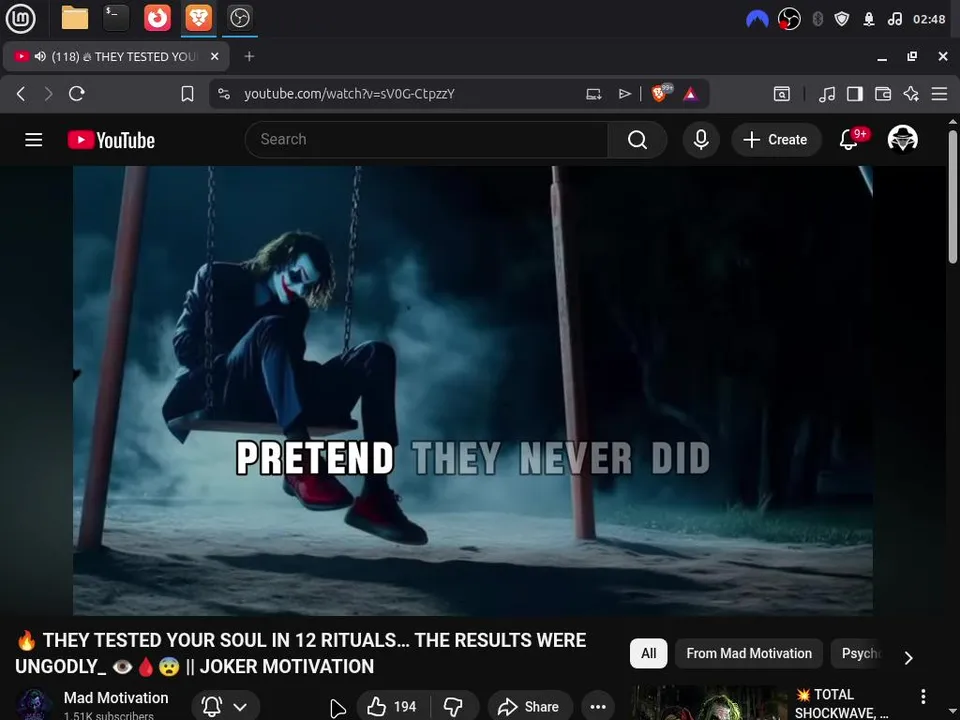Viewport: 960px width, 720px height.
Task: Open the TOTAL SHOCKWAVE video thumbnail
Action: coord(709,703)
